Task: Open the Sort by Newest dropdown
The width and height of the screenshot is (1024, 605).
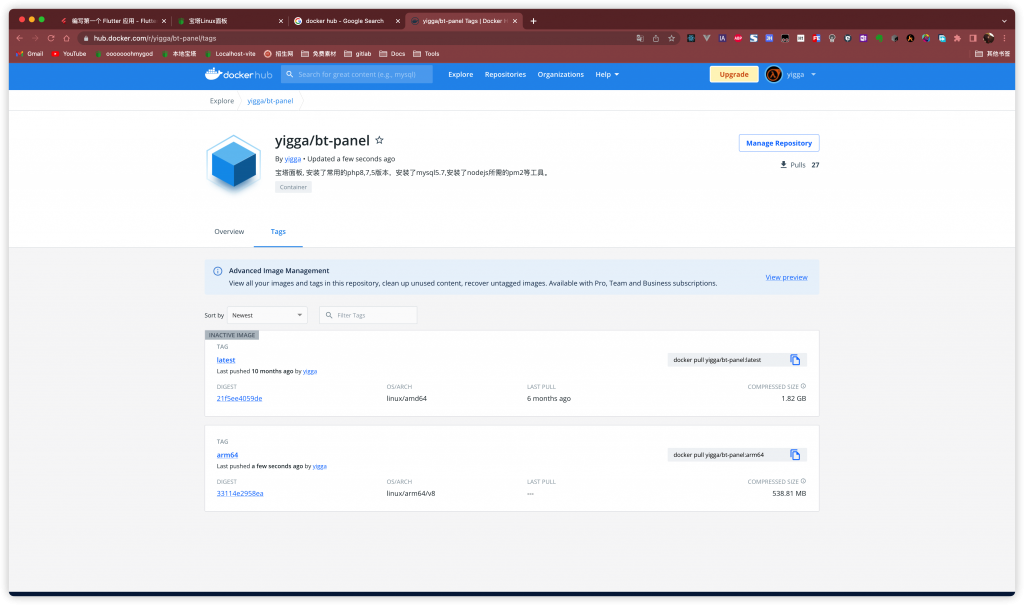Action: pos(267,315)
